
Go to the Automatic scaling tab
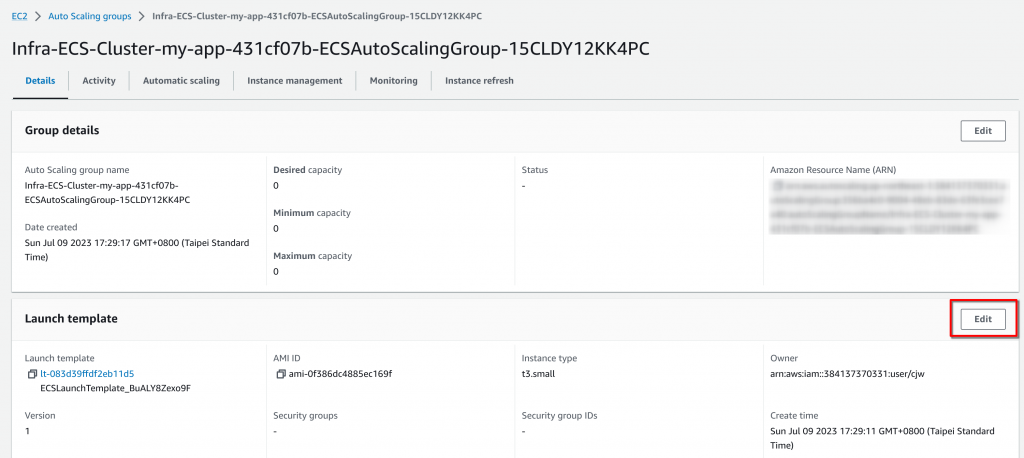[181, 80]
